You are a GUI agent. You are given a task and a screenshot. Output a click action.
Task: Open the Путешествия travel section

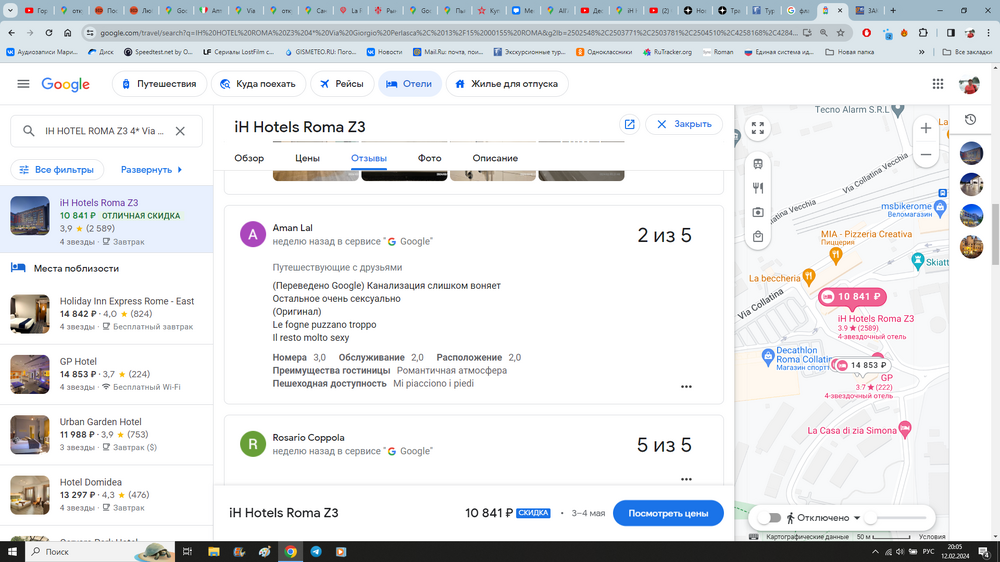click(159, 84)
